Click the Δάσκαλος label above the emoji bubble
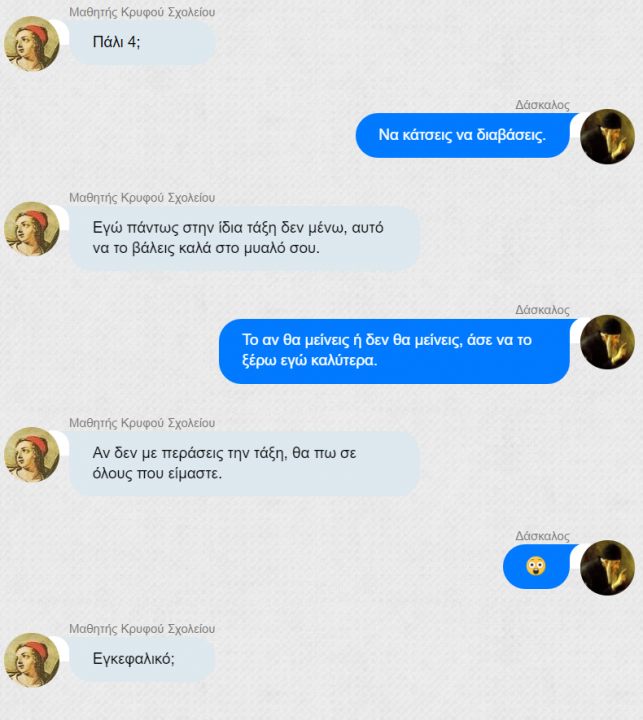643x720 pixels. coord(542,536)
